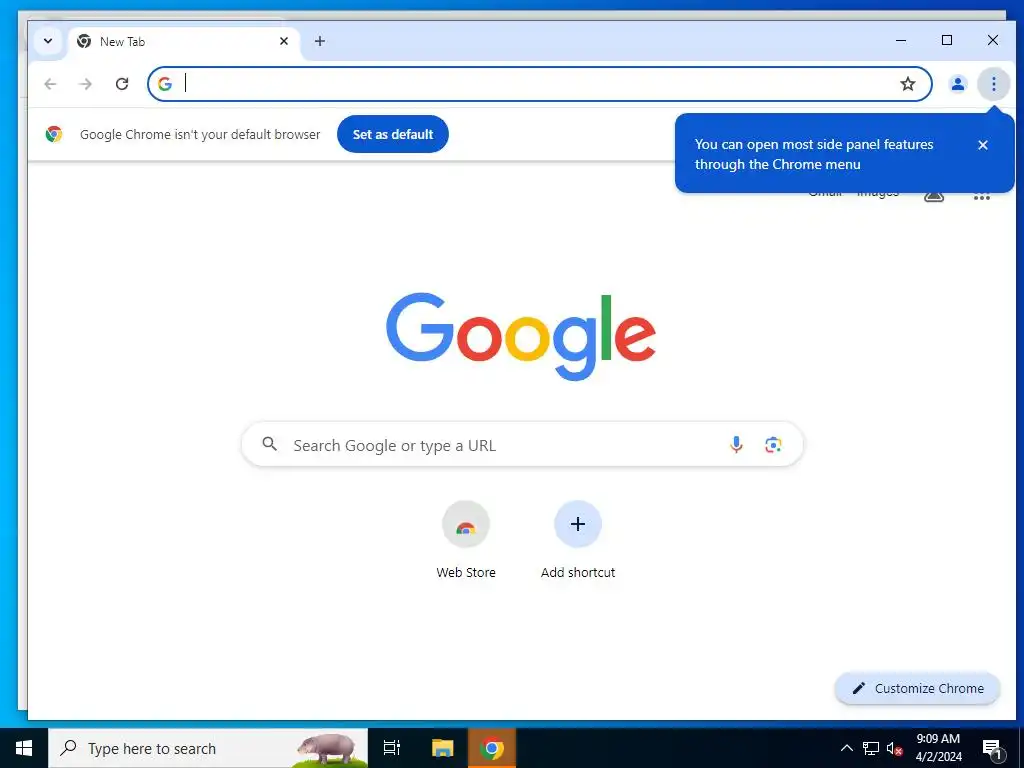Click the Chrome logo in default browser bar

point(54,135)
